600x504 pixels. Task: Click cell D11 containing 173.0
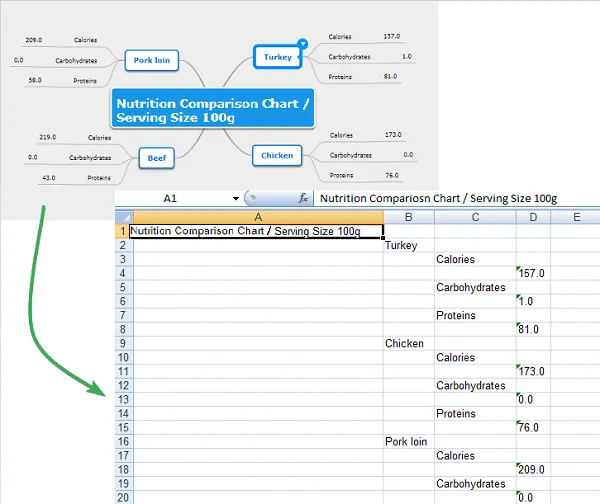pyautogui.click(x=533, y=371)
